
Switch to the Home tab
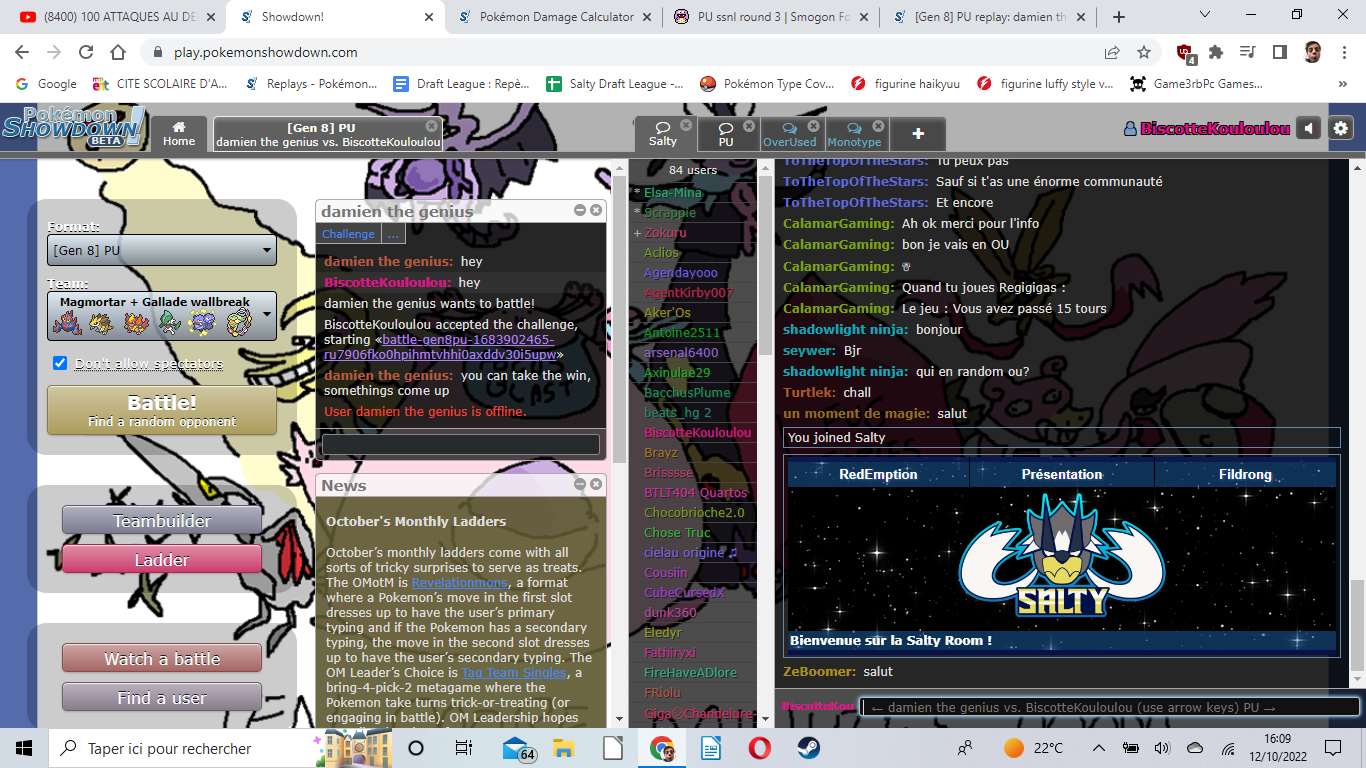(179, 134)
